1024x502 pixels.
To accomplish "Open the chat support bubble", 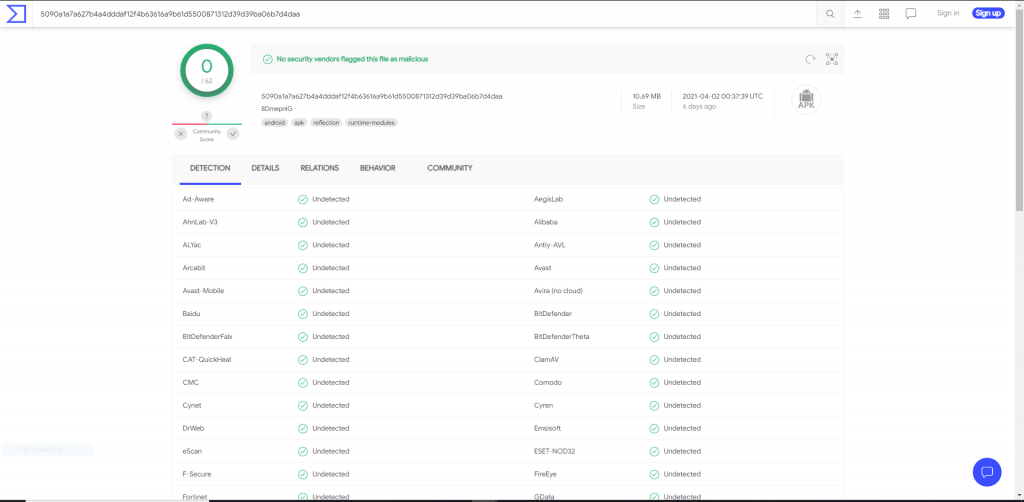I will [987, 472].
